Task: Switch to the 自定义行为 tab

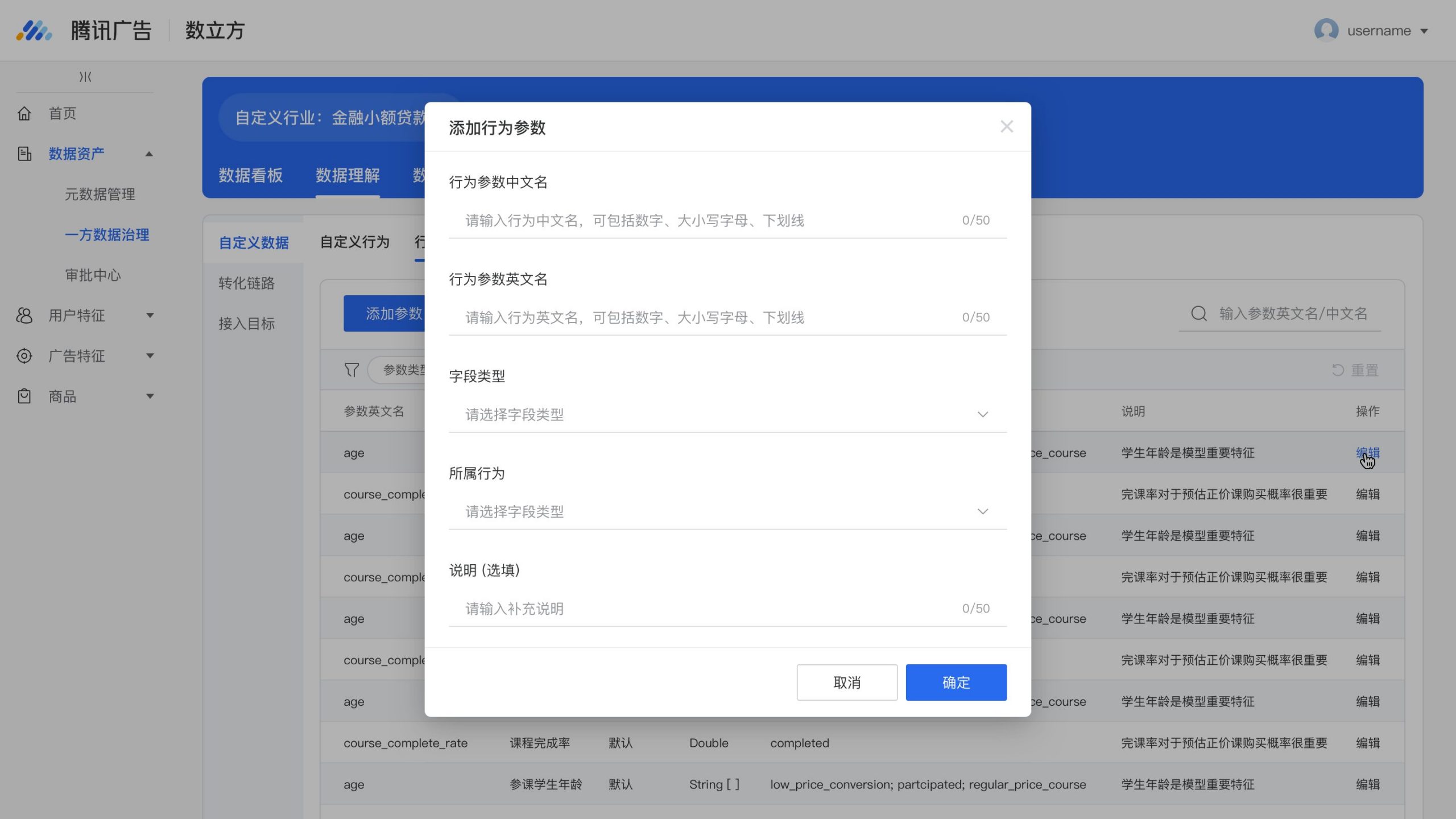Action: click(x=355, y=242)
